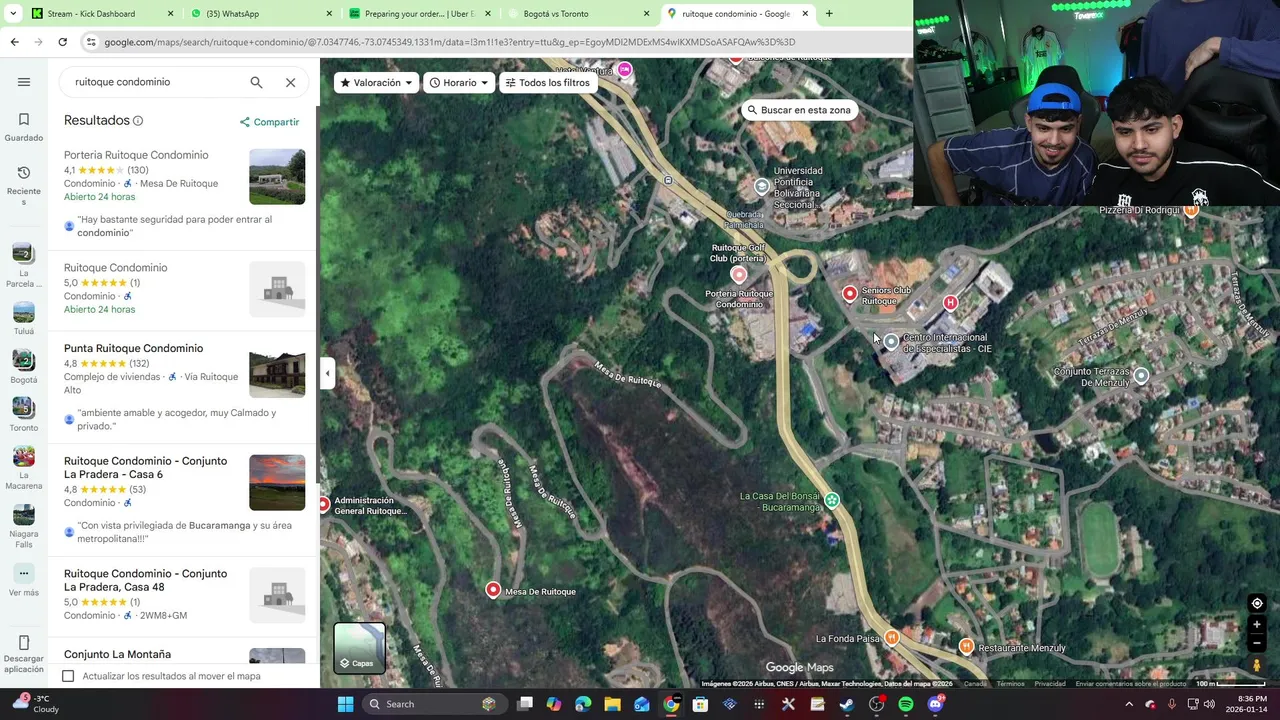
Task: Click the Punta Ruitoque Condominio photo thumbnail
Action: tap(277, 370)
